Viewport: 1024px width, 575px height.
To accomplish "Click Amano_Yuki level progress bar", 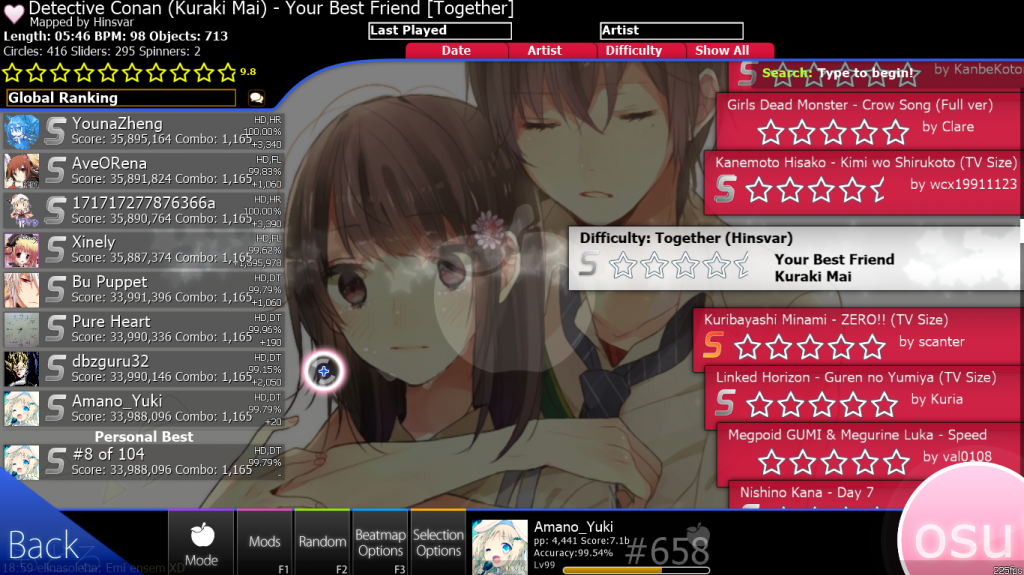I will click(636, 570).
